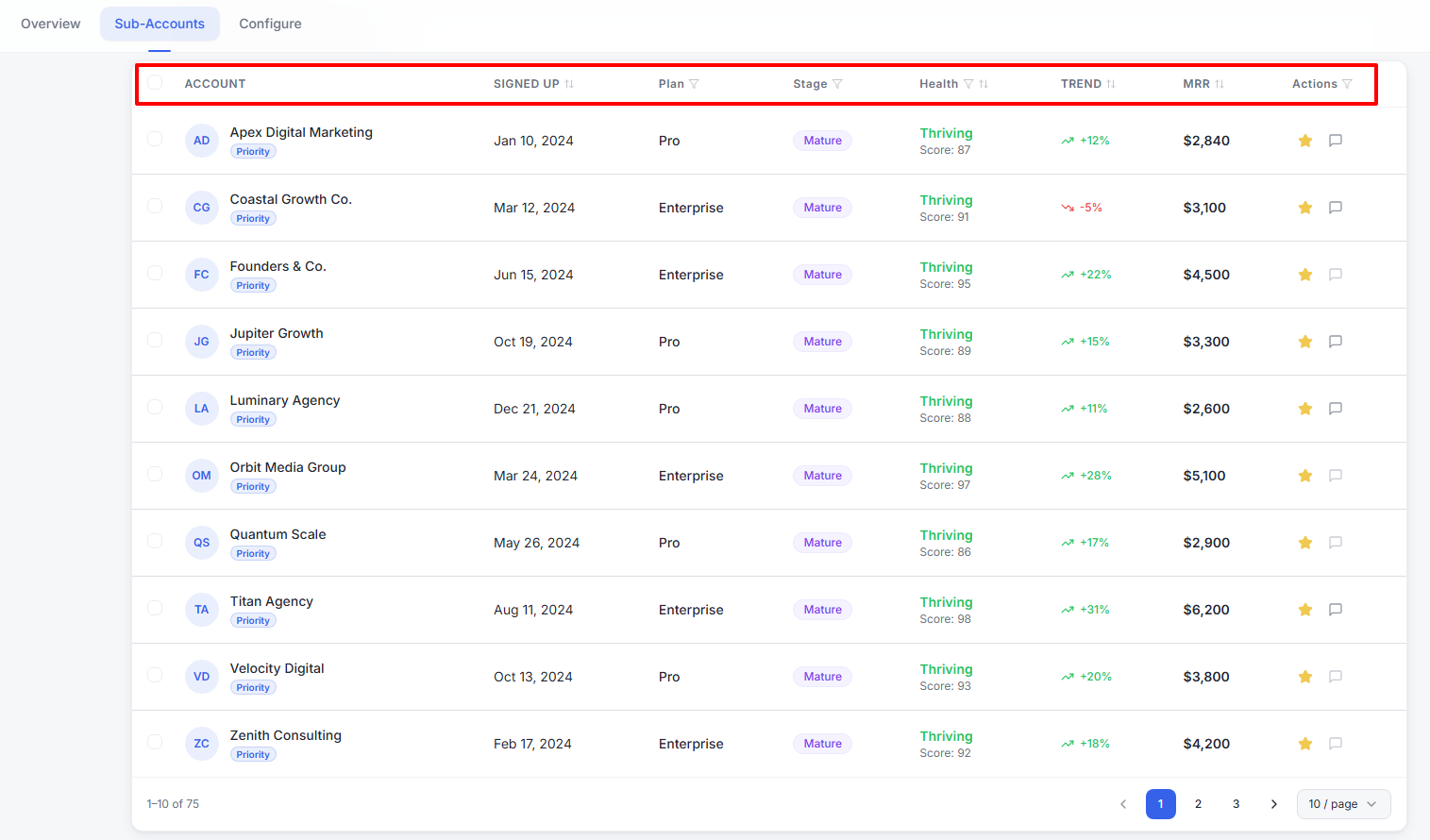Tick the Zenith Consulting row checkbox
This screenshot has width=1430, height=840.
(x=155, y=743)
